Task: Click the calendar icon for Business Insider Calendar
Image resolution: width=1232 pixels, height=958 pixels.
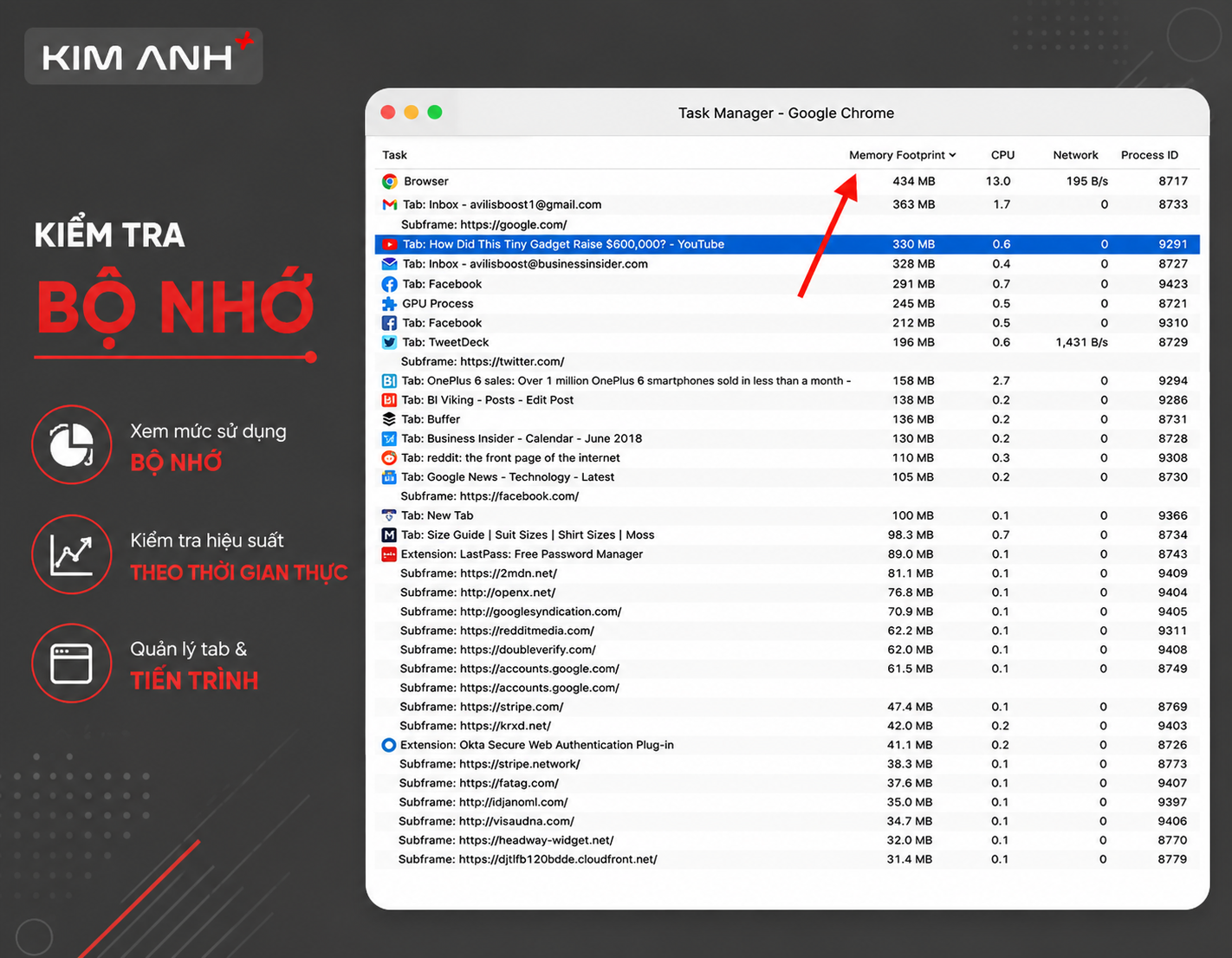Action: [389, 438]
